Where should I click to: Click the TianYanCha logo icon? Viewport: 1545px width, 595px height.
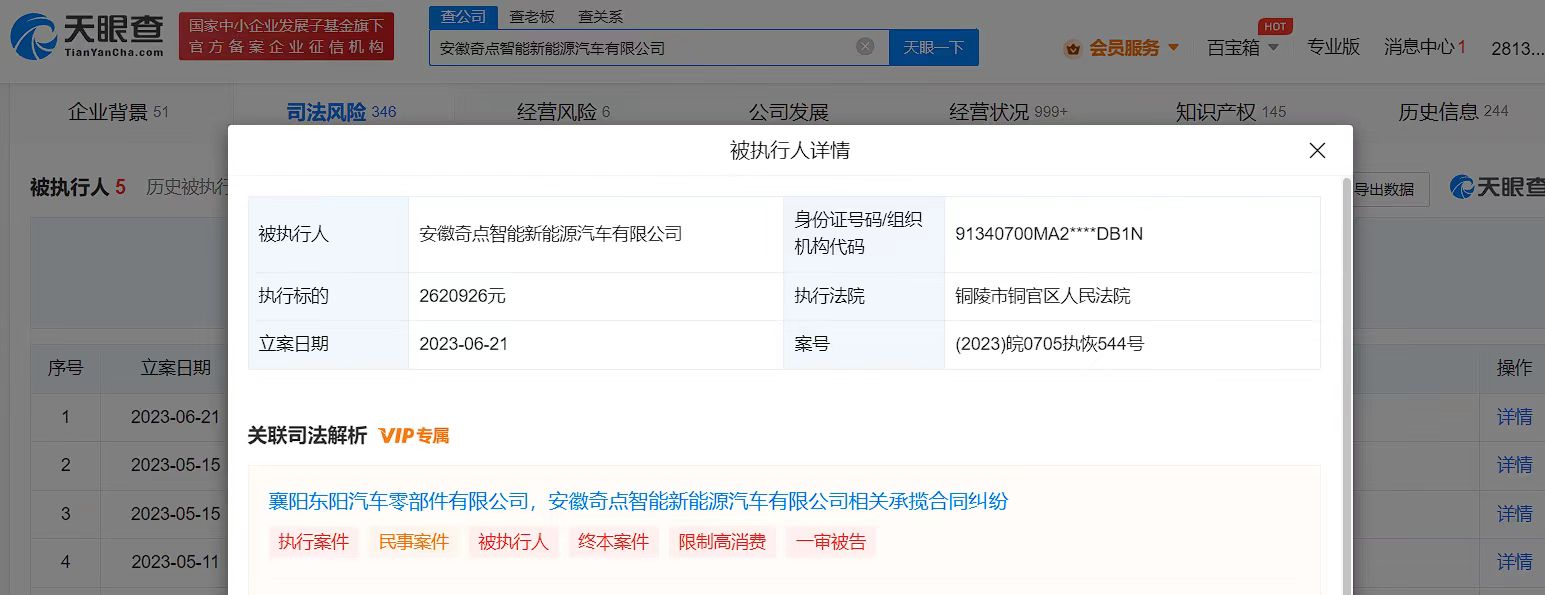coord(34,37)
